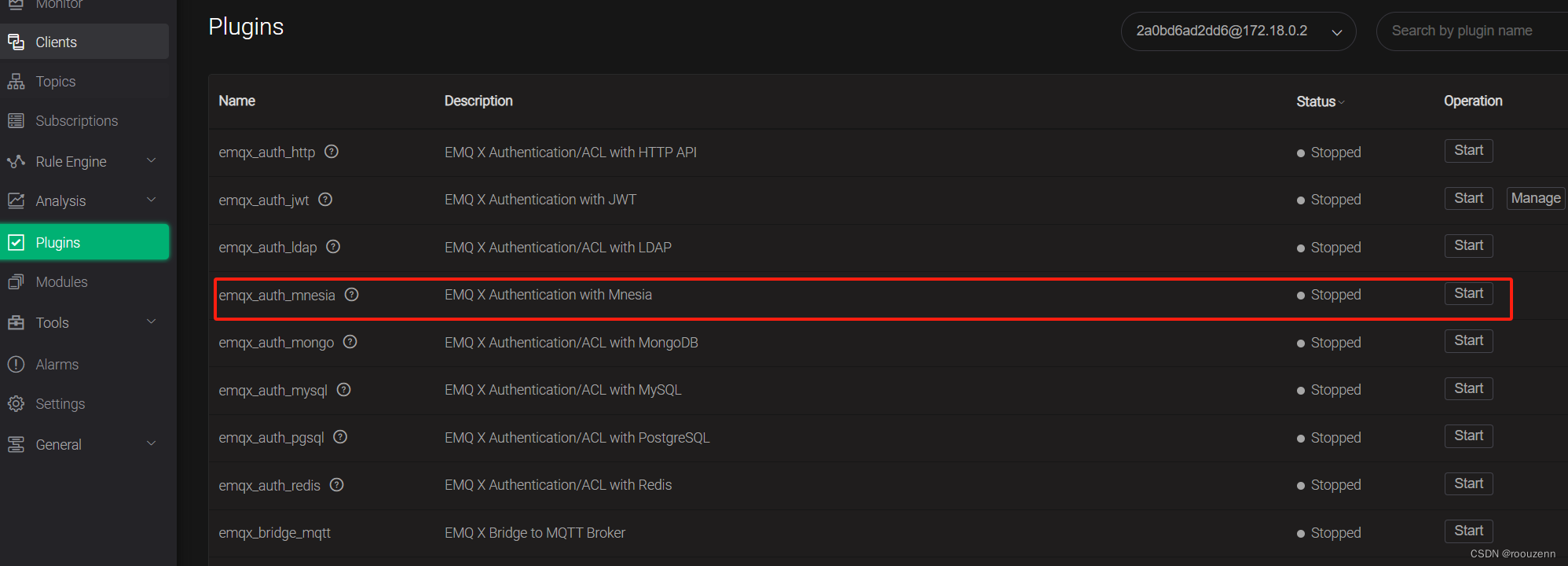Open the Settings menu item
This screenshot has height=566, width=1568.
[84, 403]
